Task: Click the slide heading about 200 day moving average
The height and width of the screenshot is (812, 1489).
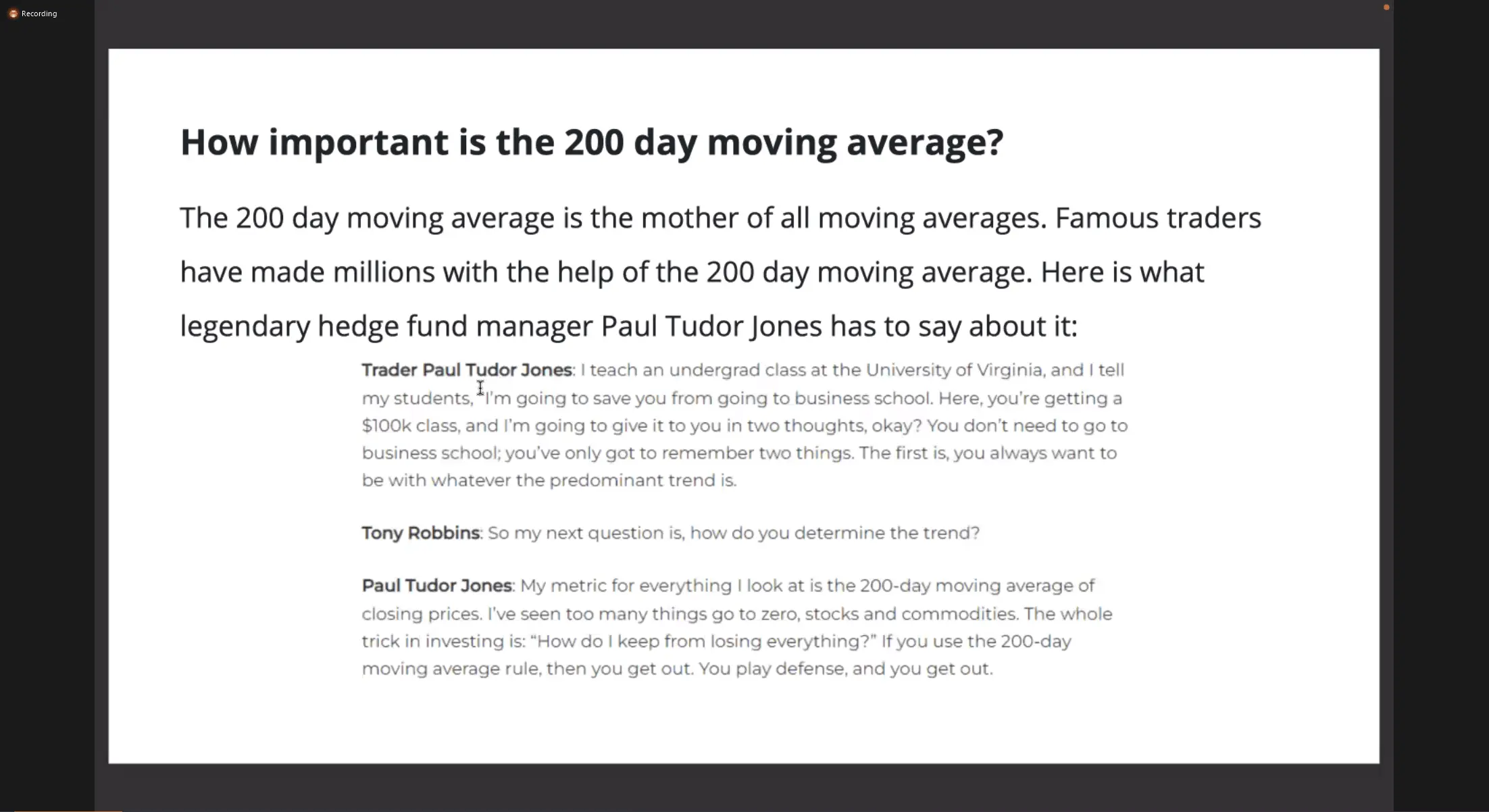Action: (x=591, y=143)
